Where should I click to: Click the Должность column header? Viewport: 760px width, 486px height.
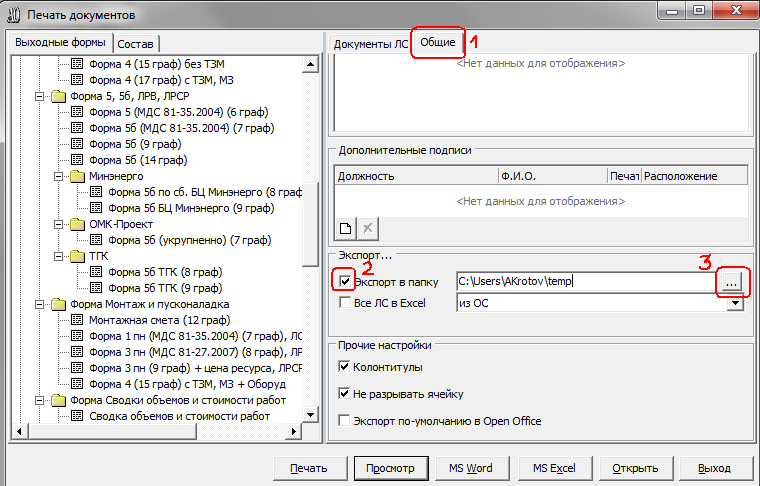coord(416,176)
